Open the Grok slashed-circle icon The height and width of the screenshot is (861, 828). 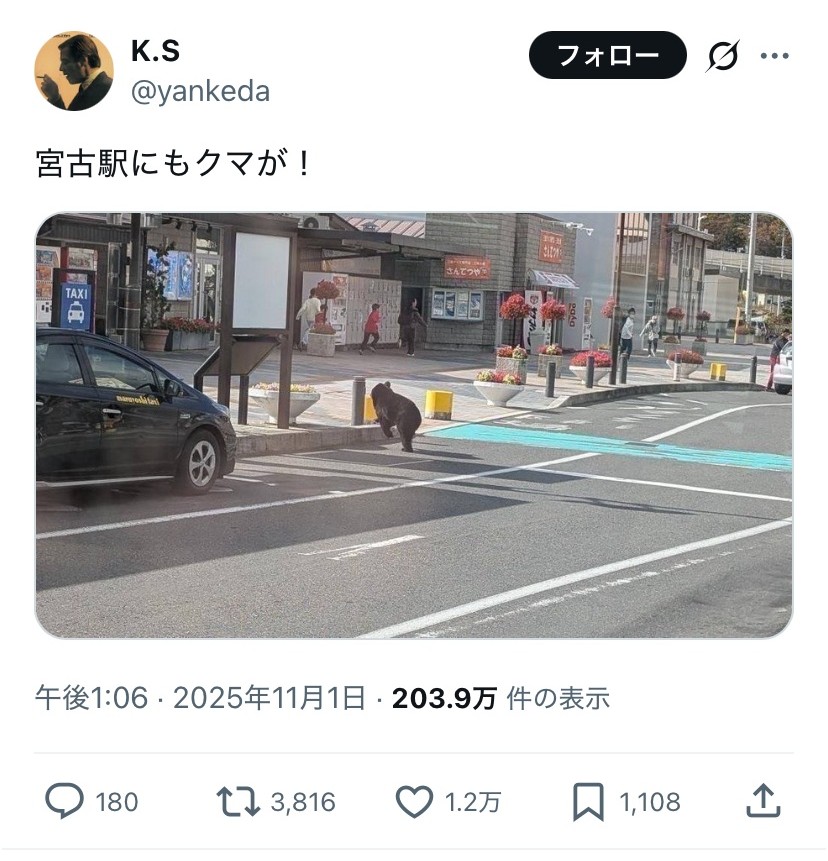(722, 55)
